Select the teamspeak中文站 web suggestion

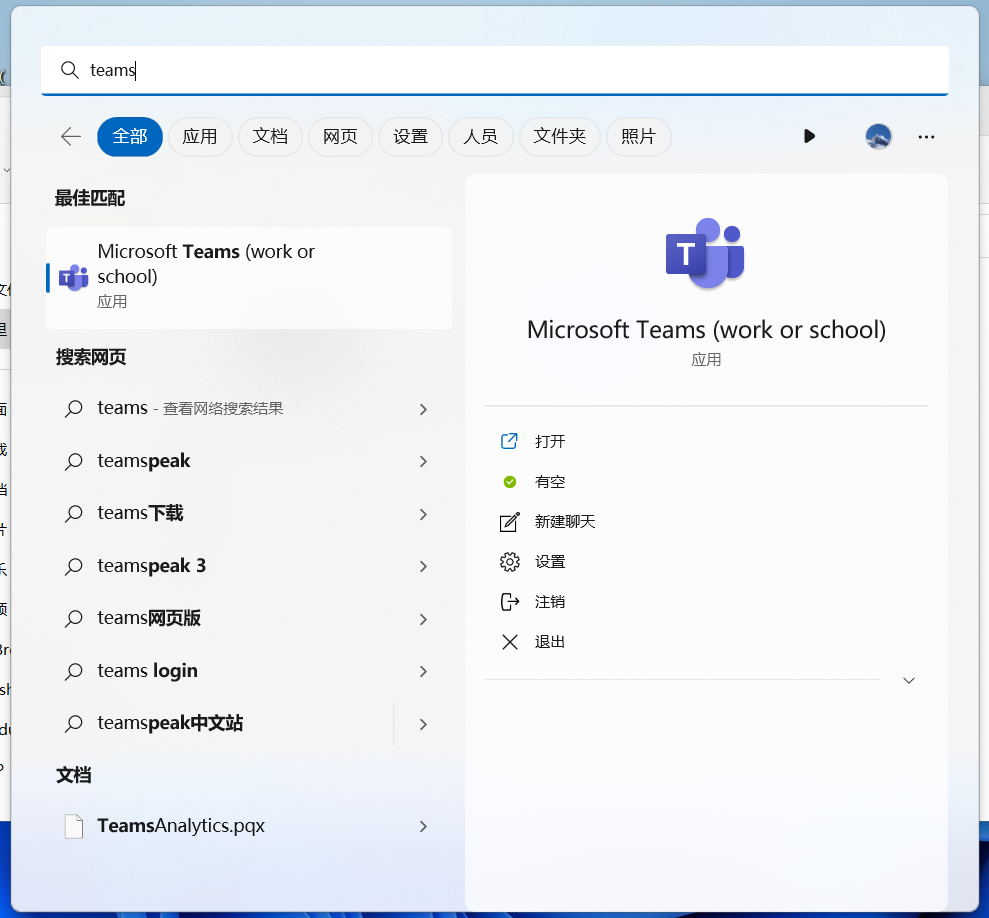point(249,723)
